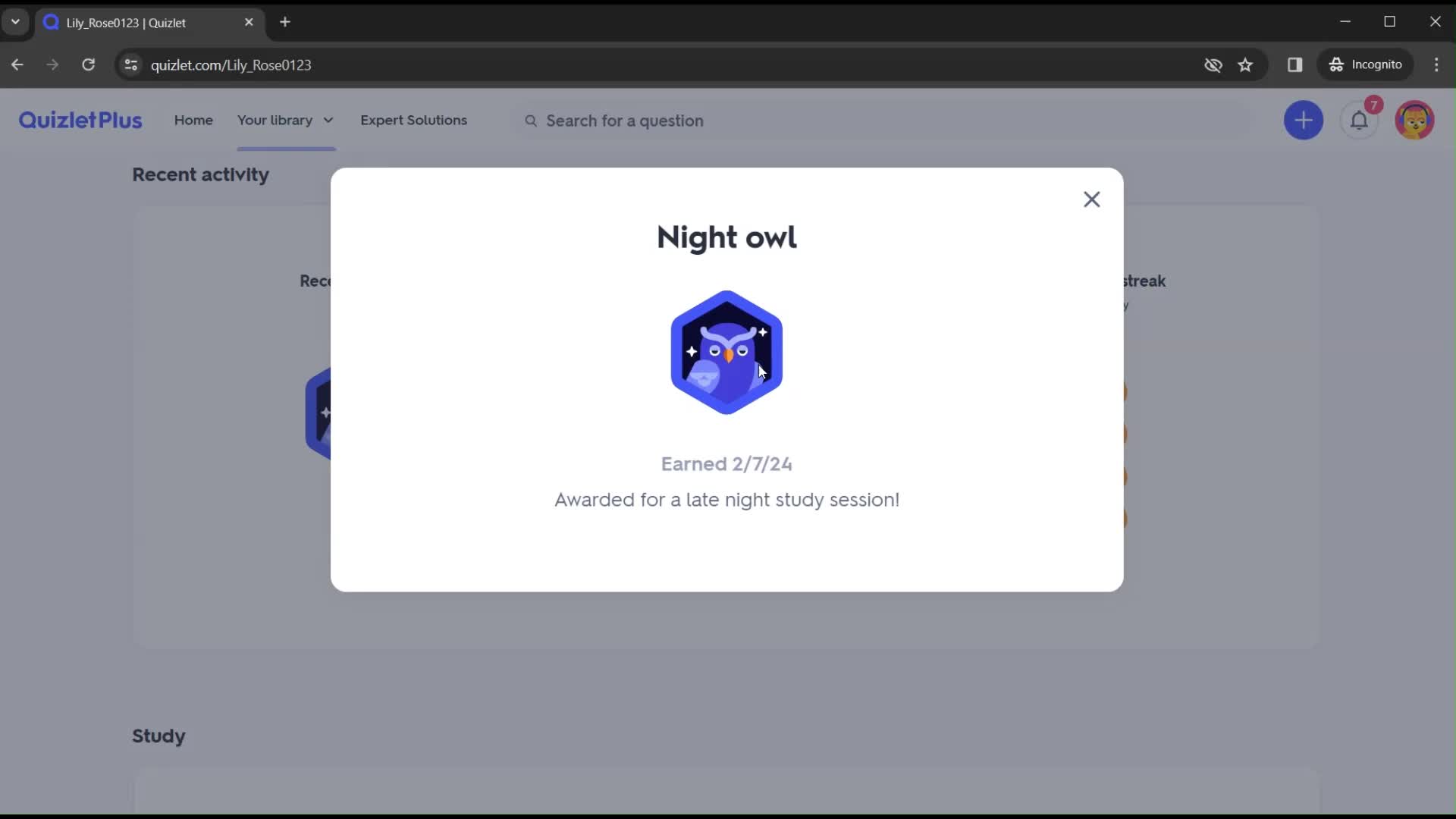Open new browser tab with plus button
This screenshot has height=819, width=1456.
[x=285, y=22]
